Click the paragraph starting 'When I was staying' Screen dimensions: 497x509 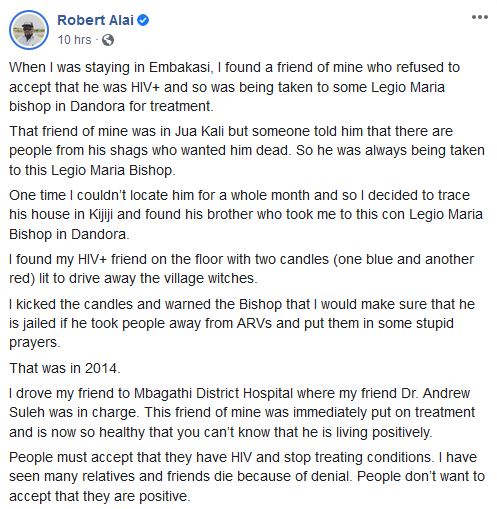235,87
